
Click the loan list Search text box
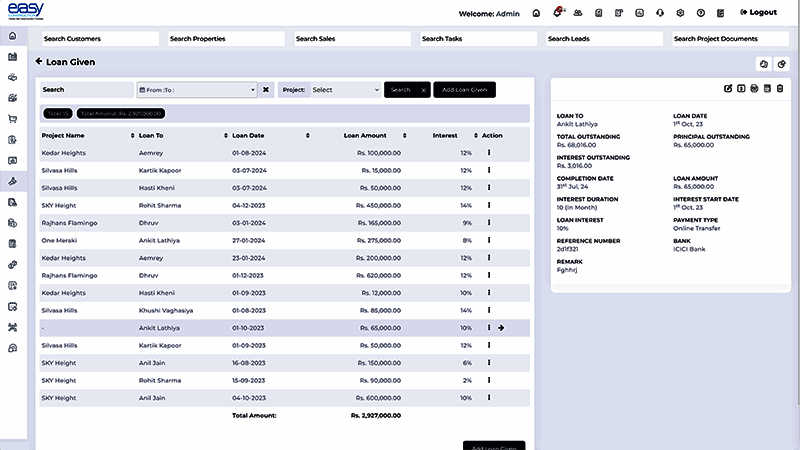(87, 90)
